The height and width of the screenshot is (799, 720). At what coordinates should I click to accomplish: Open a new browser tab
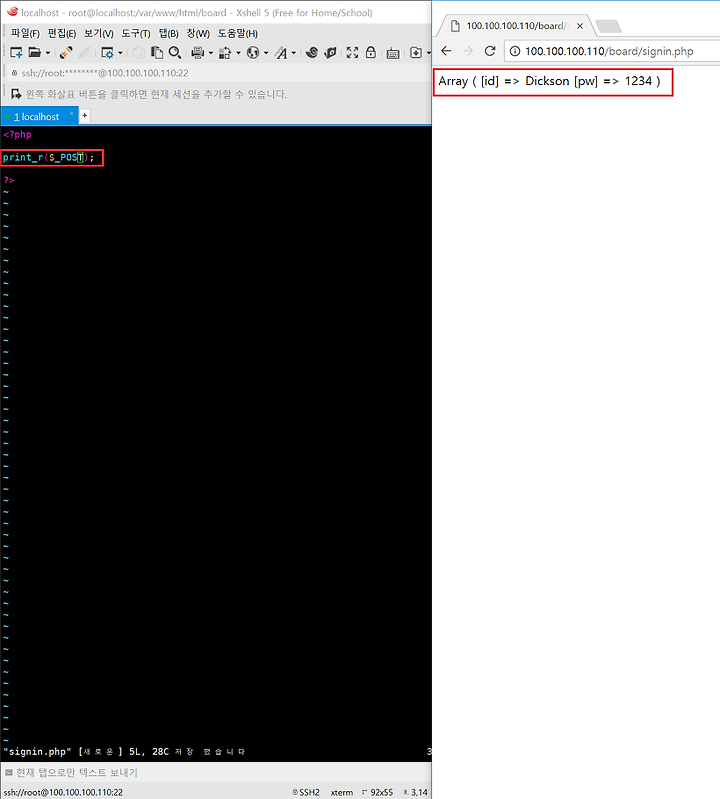click(608, 26)
